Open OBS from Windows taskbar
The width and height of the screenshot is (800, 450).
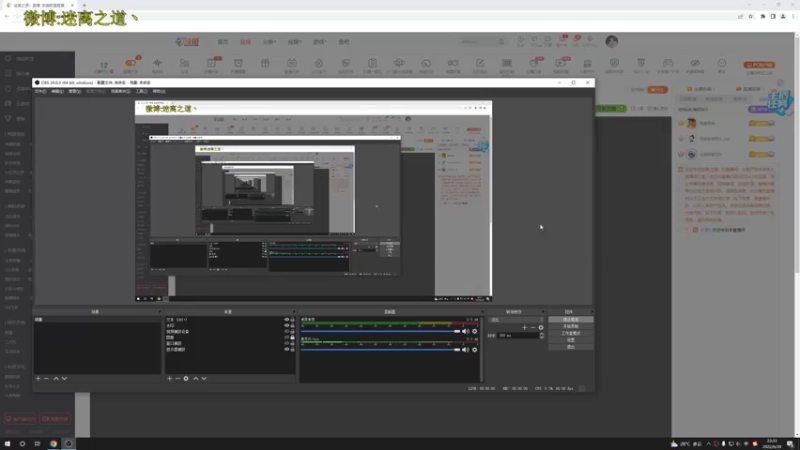pos(68,443)
